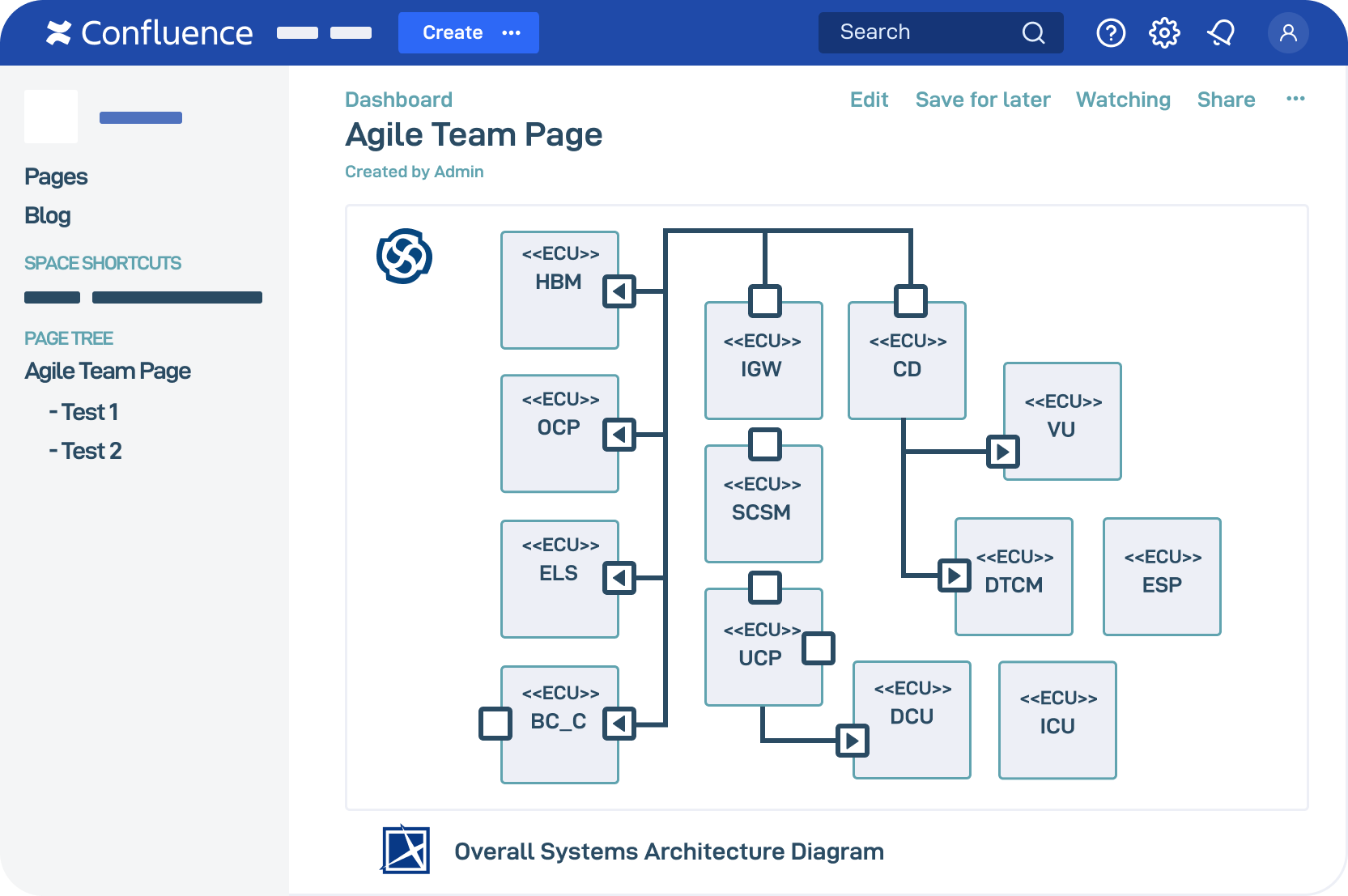Click the DCU port arrow icon
This screenshot has height=896, width=1348.
pos(853,741)
